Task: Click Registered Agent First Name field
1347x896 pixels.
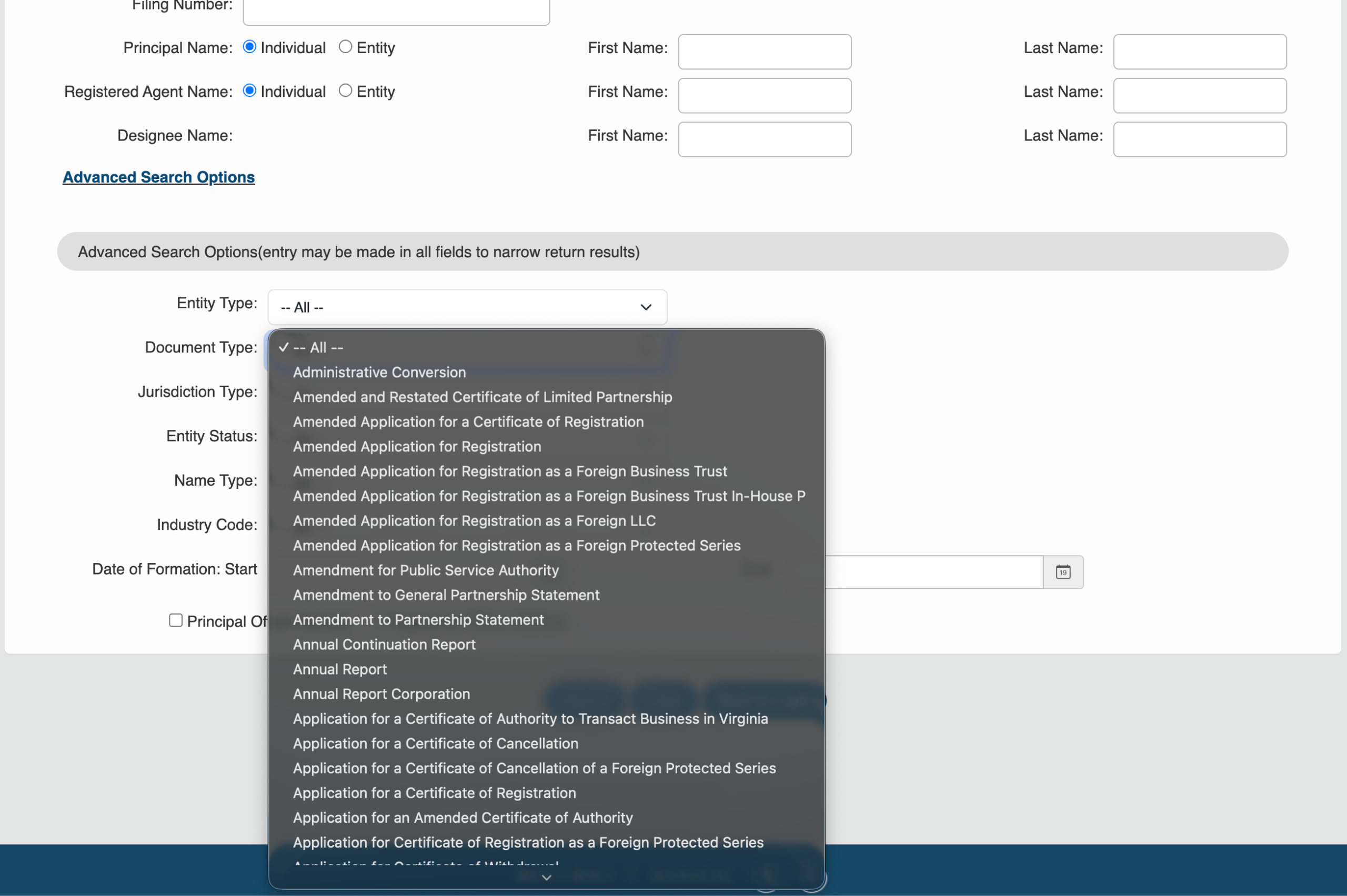Action: pyautogui.click(x=765, y=95)
